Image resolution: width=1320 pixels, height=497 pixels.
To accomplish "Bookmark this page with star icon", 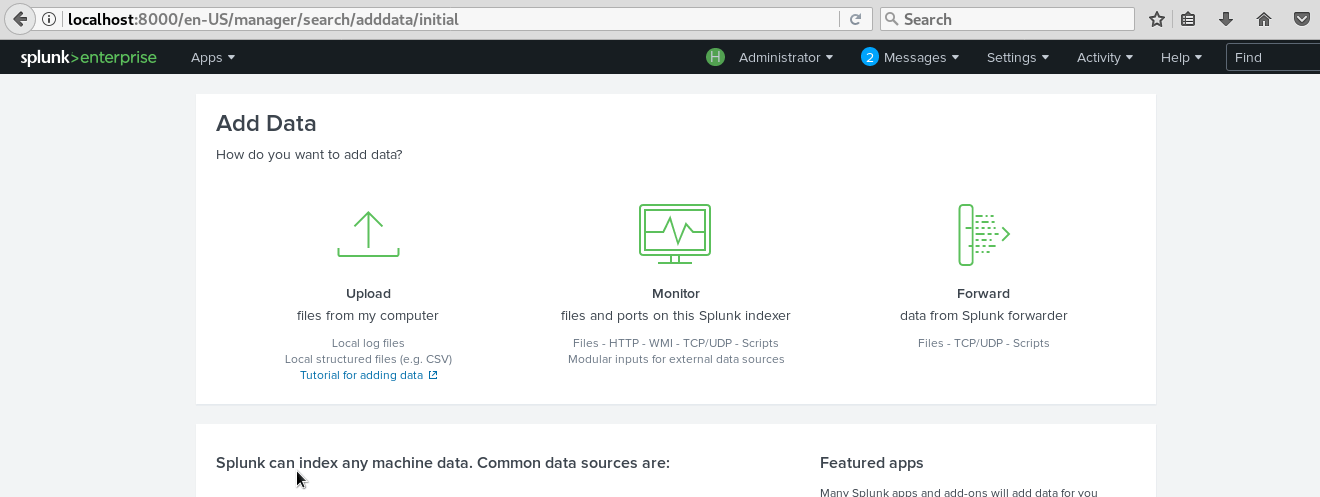I will click(x=1157, y=19).
